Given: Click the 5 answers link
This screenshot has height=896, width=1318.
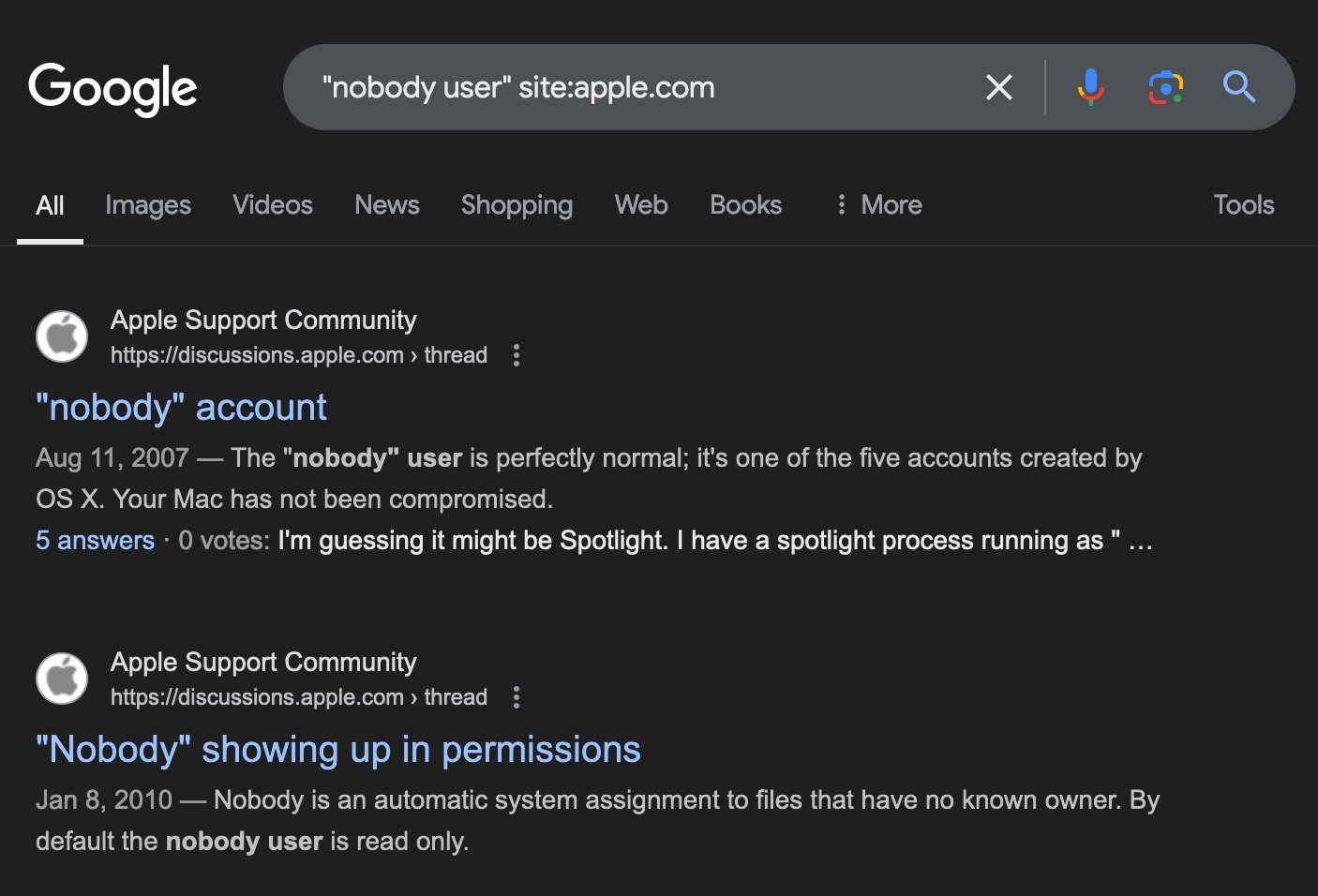Looking at the screenshot, I should pos(95,541).
